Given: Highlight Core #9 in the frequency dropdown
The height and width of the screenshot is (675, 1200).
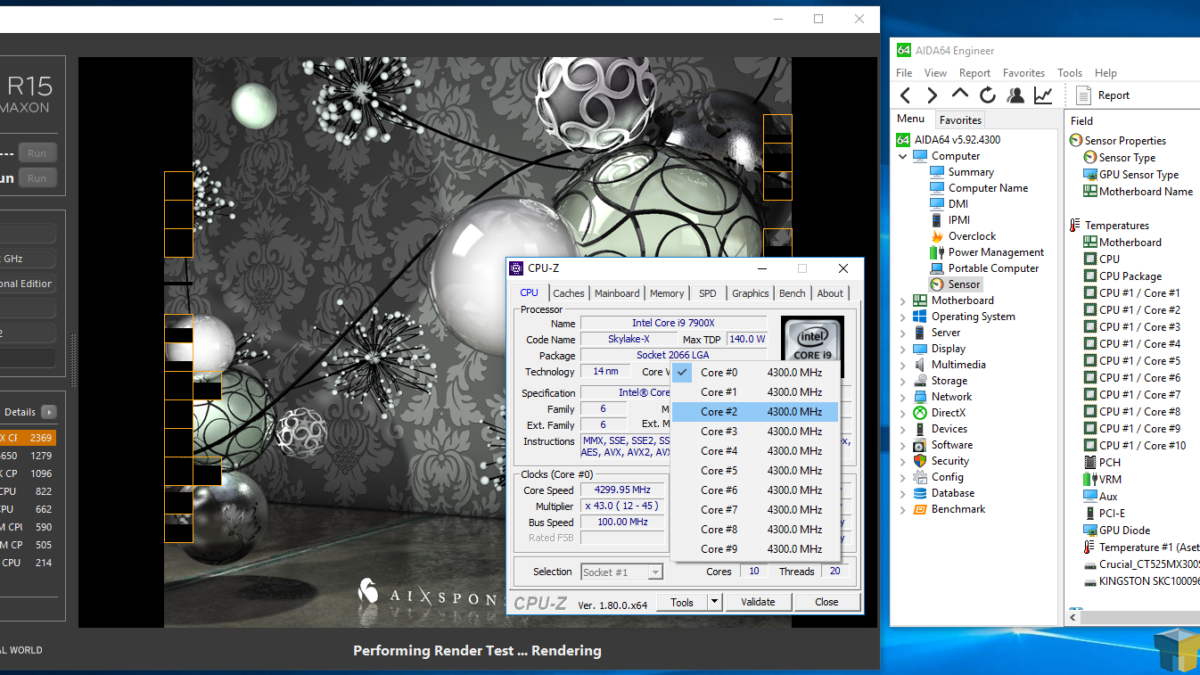Looking at the screenshot, I should tap(718, 549).
